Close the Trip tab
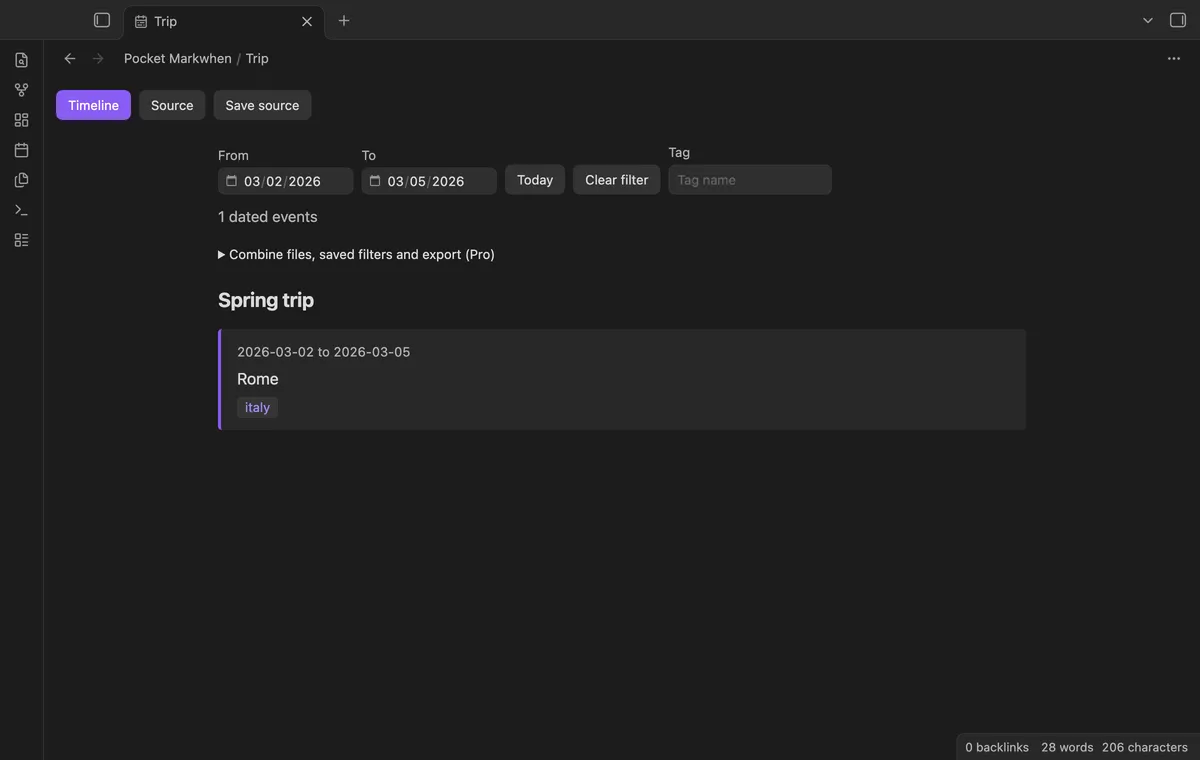This screenshot has height=760, width=1200. coord(307,21)
